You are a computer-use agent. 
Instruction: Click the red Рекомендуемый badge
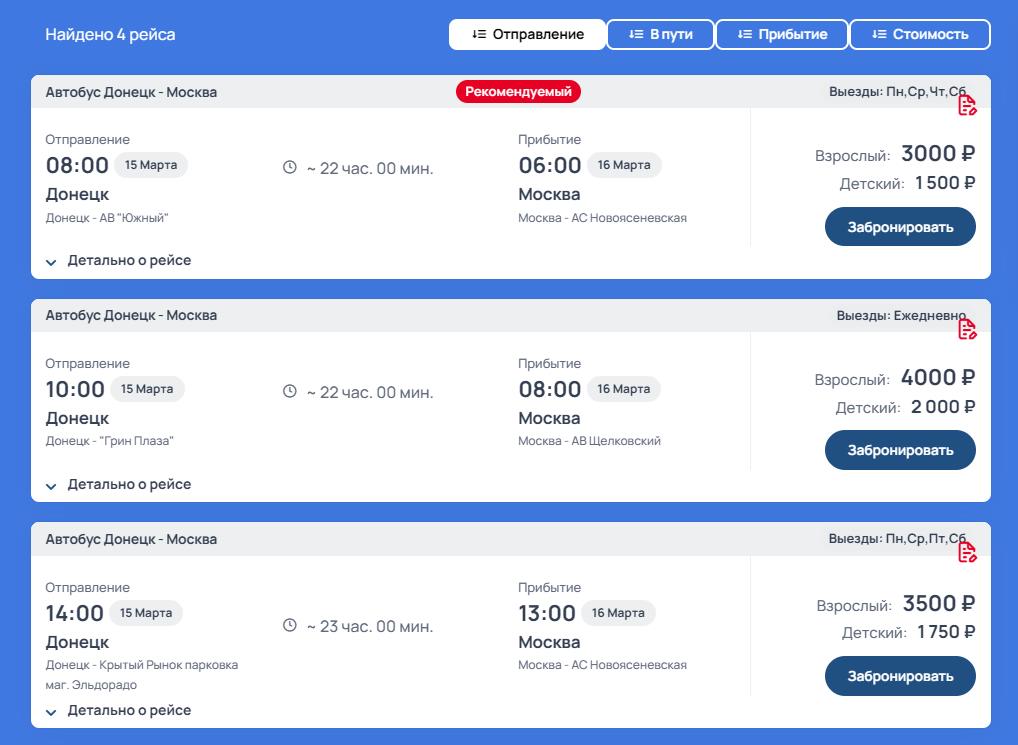pyautogui.click(x=518, y=92)
